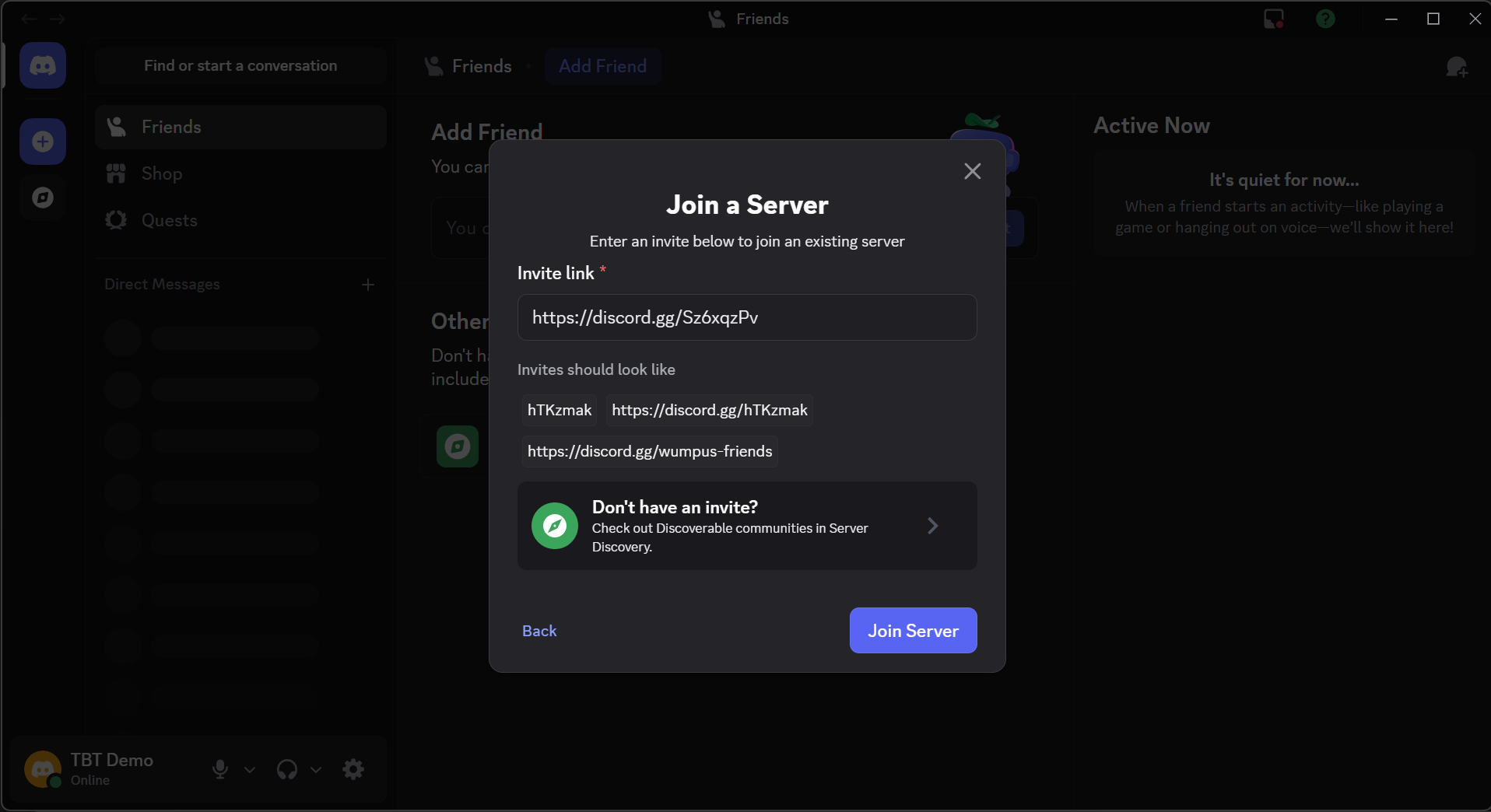This screenshot has height=812, width=1491.
Task: Deafen audio with the headphones icon
Action: 286,769
